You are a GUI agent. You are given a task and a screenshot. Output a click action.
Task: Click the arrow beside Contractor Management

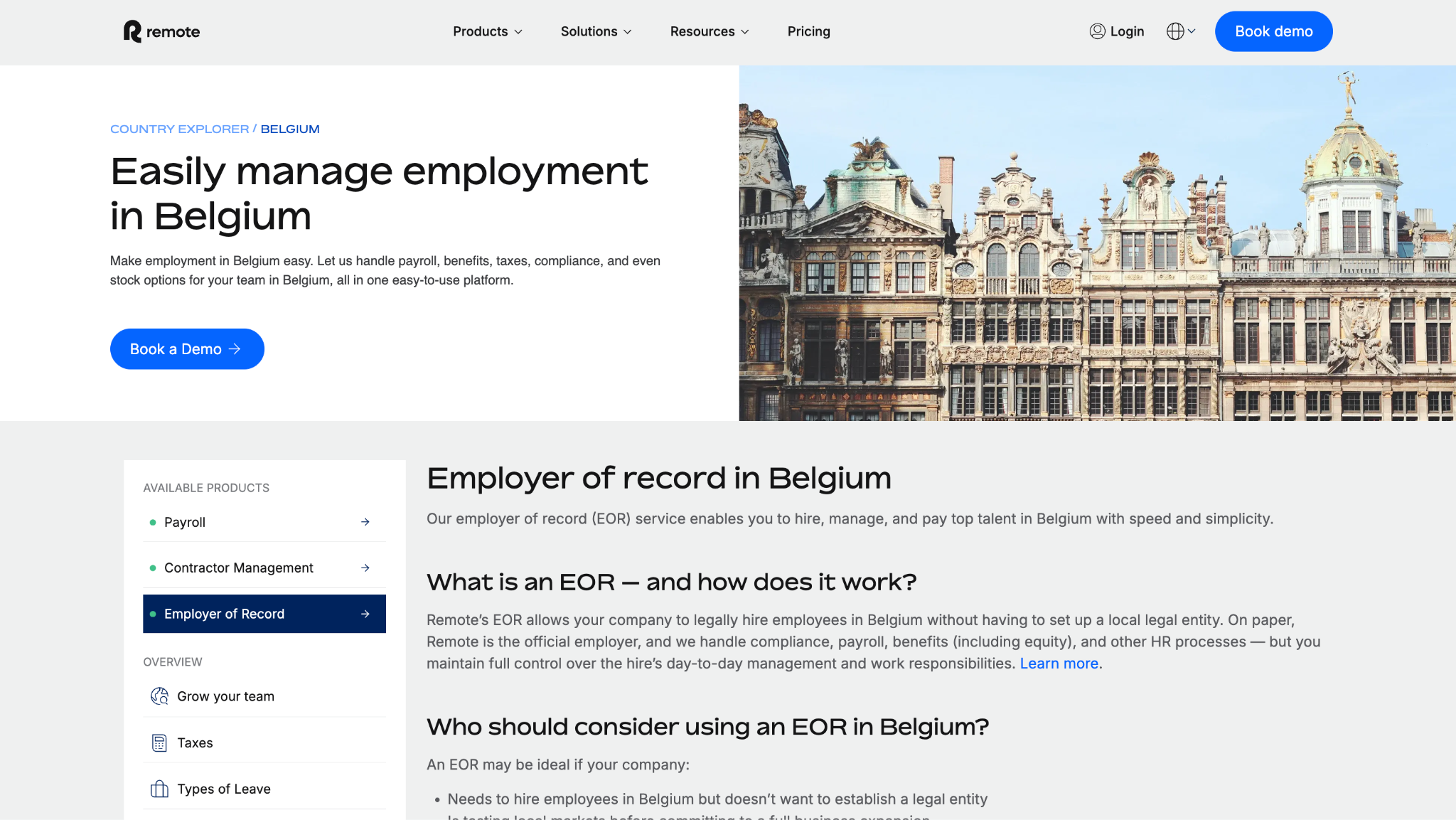pos(365,568)
